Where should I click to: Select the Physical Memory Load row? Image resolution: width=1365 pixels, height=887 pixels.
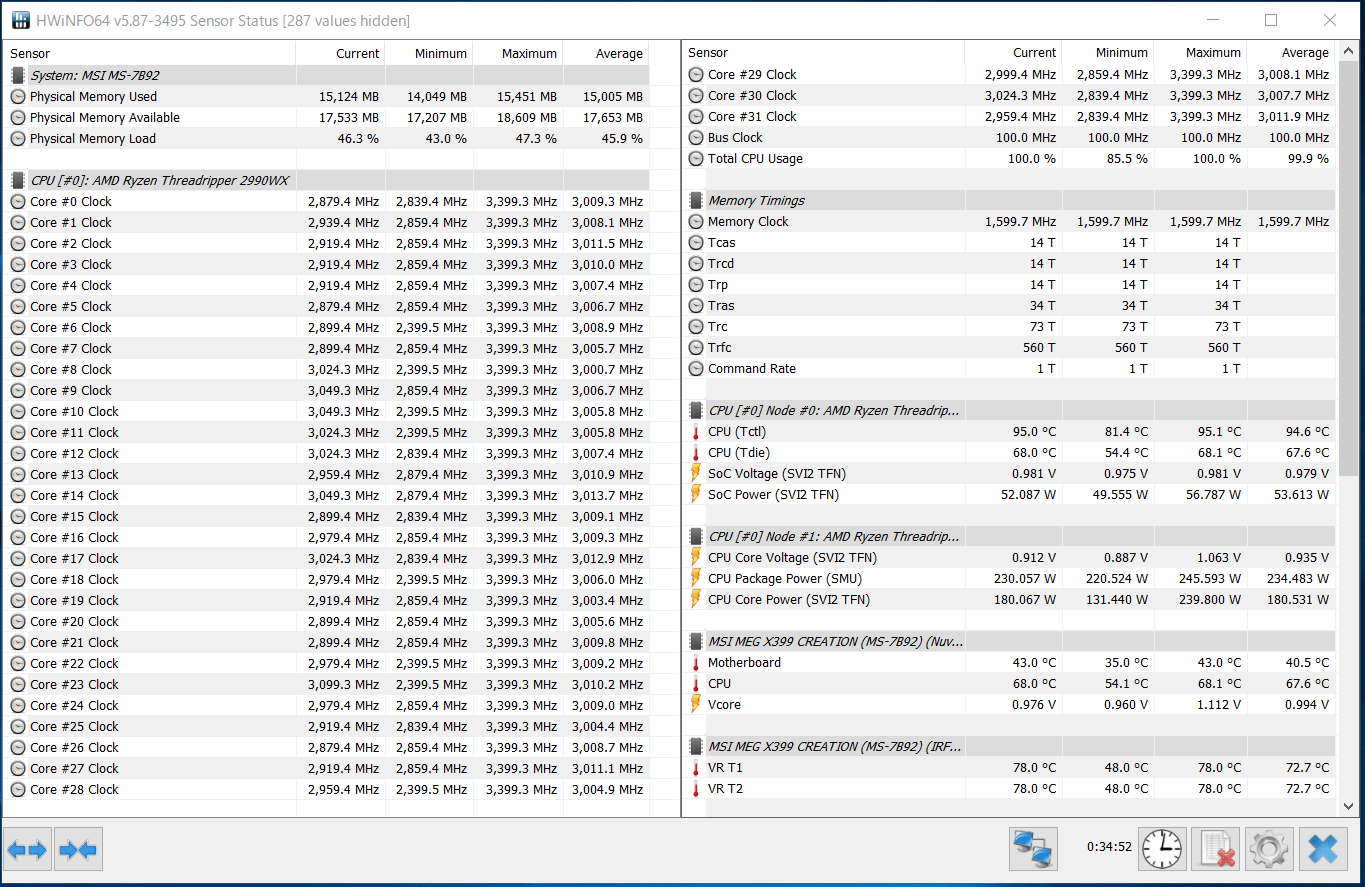93,139
